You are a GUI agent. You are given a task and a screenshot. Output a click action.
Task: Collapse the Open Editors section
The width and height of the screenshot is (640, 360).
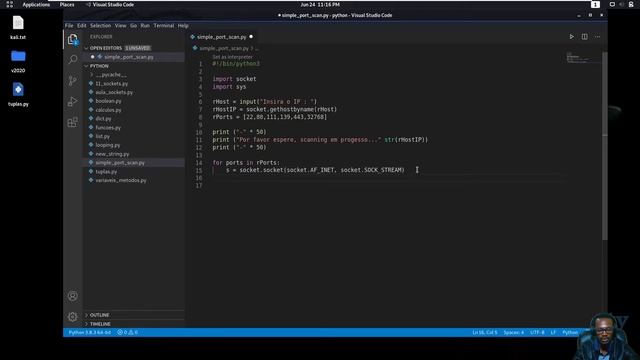point(87,48)
